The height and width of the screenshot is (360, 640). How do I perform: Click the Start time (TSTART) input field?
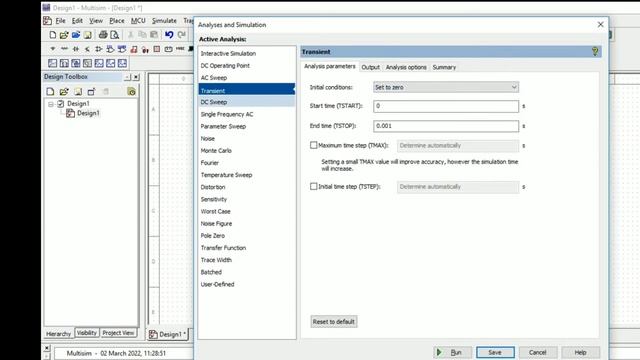(x=446, y=106)
